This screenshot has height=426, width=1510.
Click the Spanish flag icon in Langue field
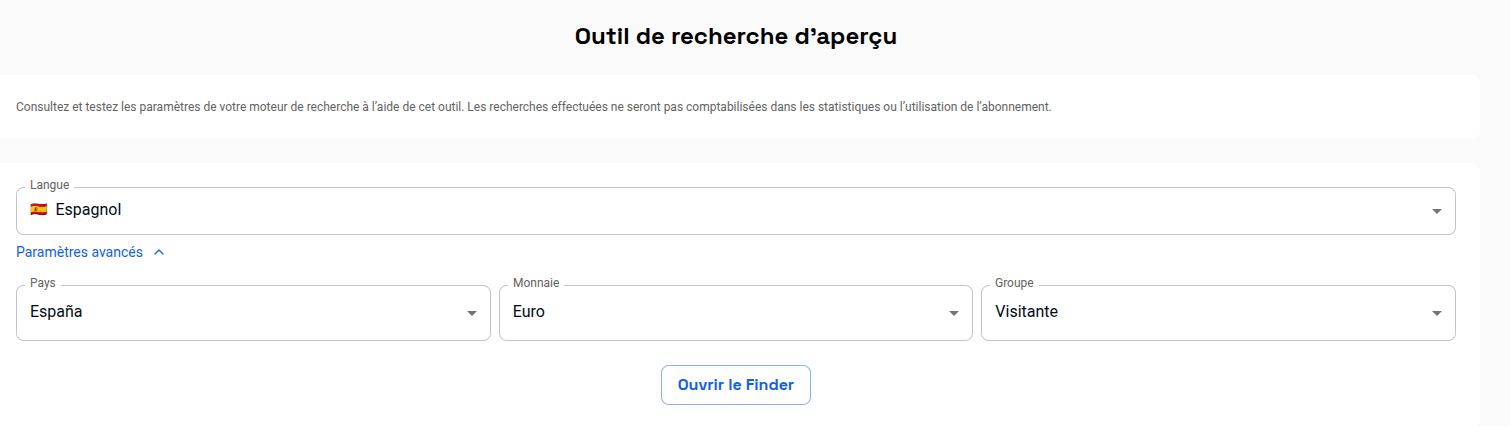(x=39, y=210)
